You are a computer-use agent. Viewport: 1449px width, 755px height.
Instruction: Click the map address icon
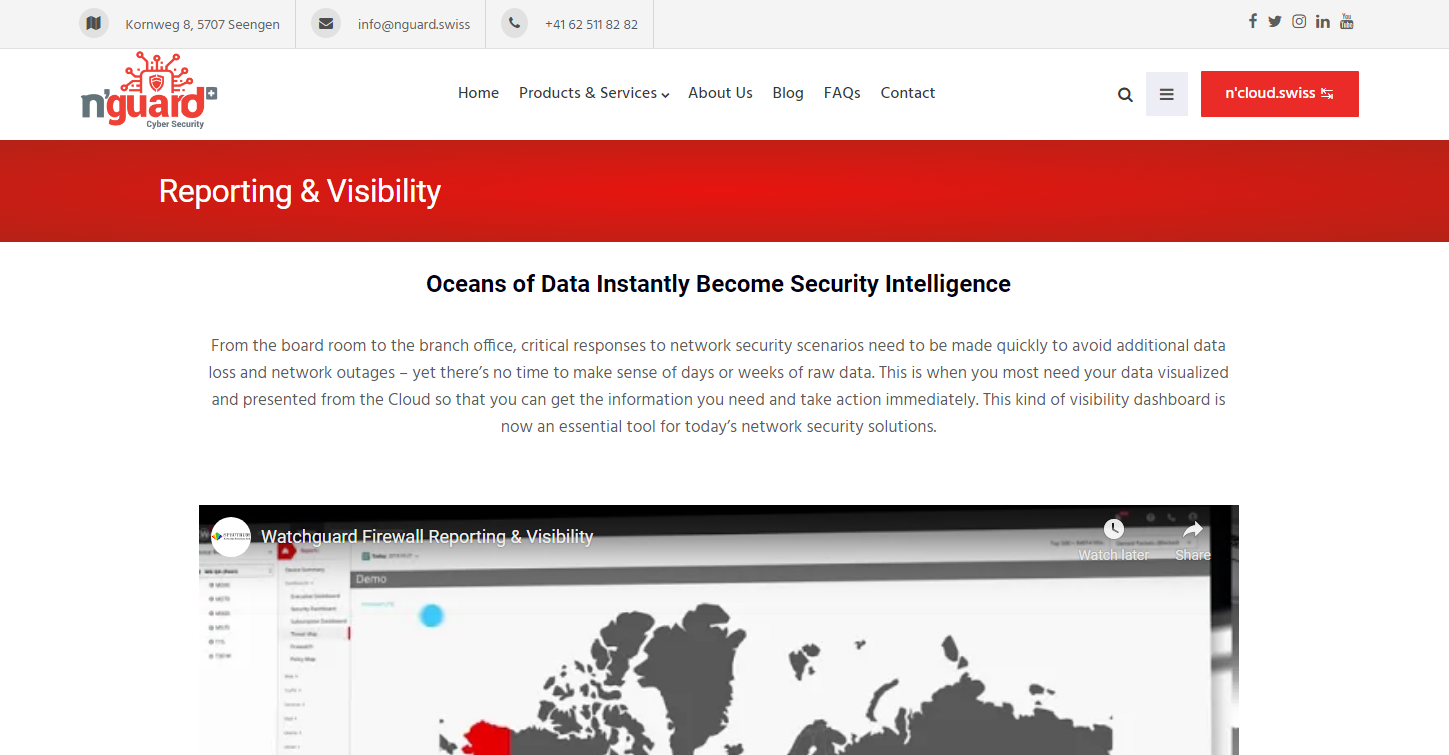point(94,23)
